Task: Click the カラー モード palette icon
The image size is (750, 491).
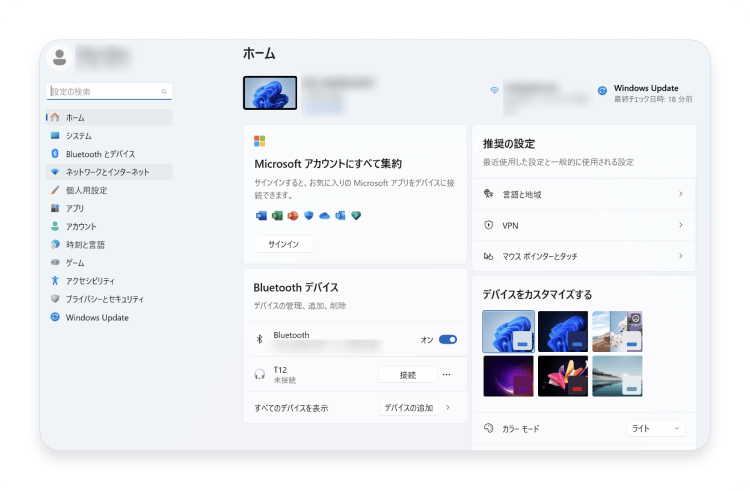Action: tap(488, 428)
